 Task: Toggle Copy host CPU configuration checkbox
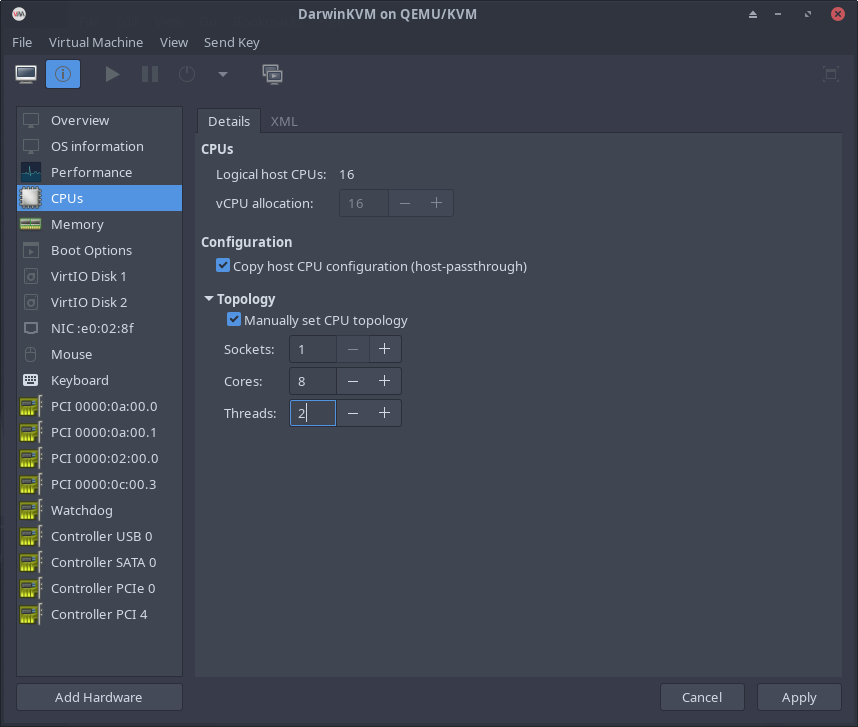point(223,266)
